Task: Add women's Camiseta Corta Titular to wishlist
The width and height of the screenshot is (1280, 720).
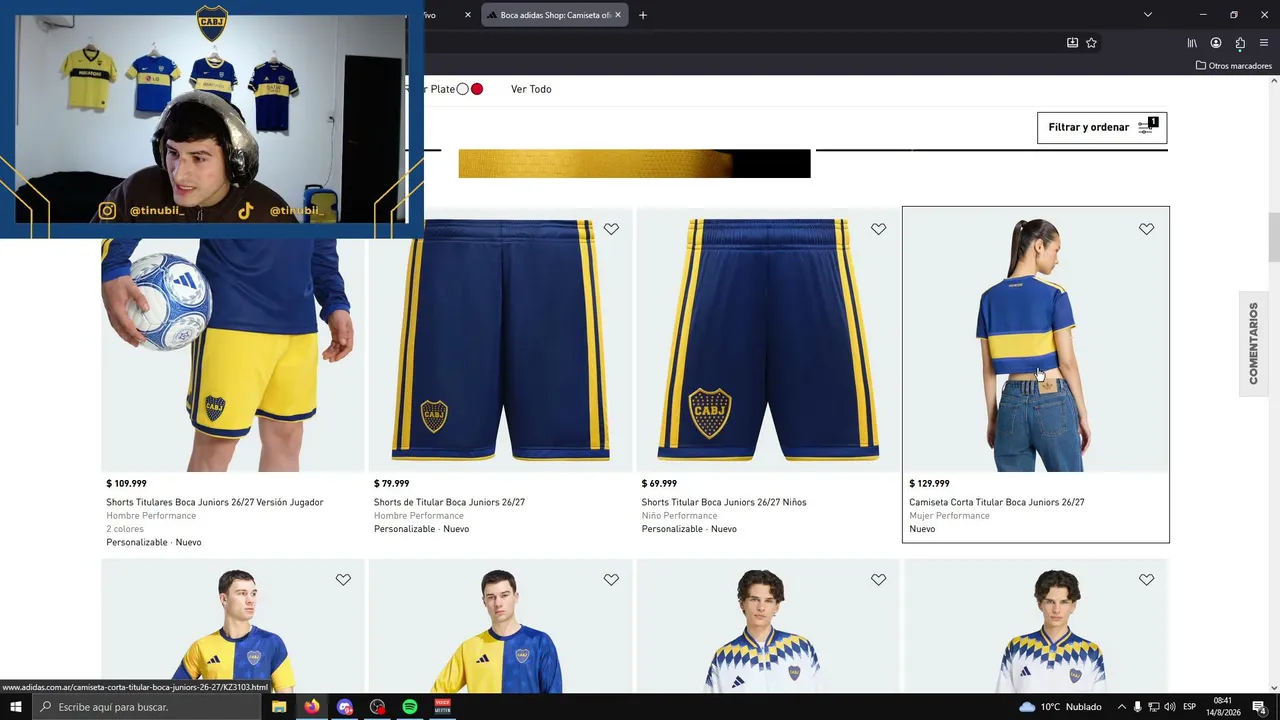Action: point(1146,229)
